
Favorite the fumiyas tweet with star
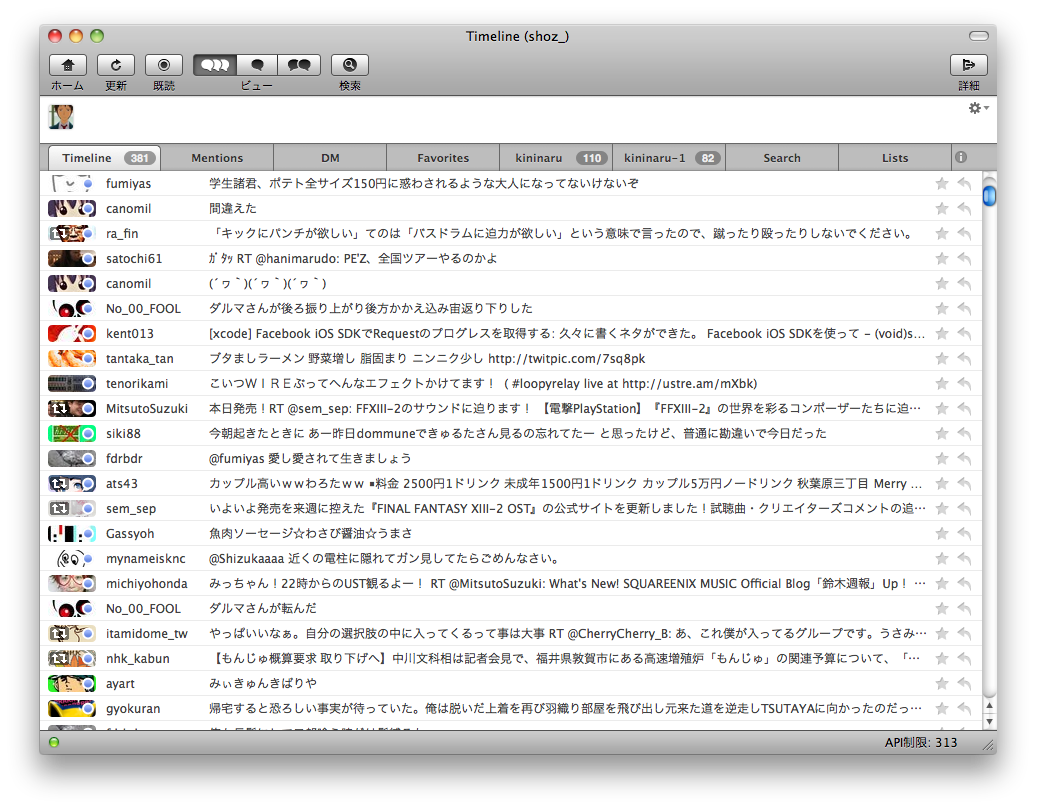tap(942, 184)
